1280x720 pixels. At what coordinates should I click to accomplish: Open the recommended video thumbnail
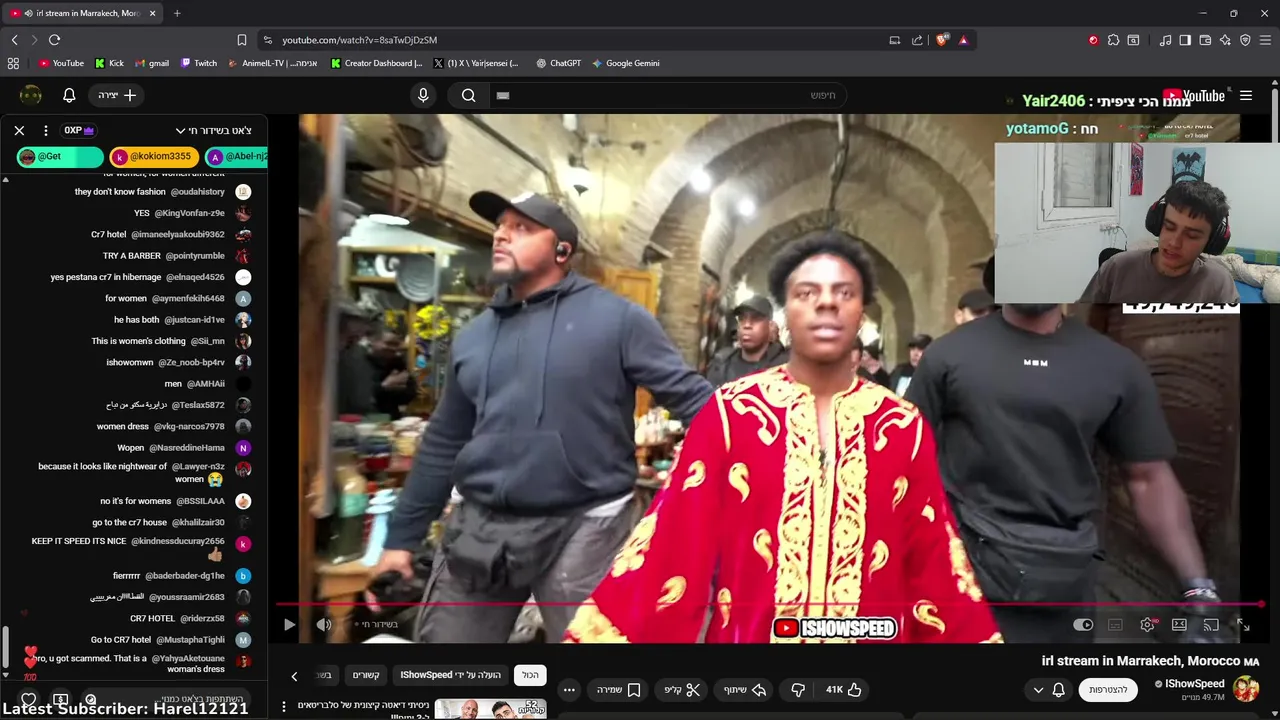coord(490,709)
